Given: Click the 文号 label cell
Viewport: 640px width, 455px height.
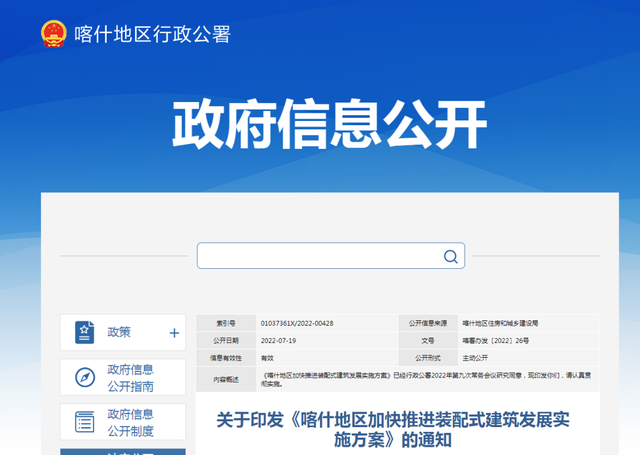Looking at the screenshot, I should (428, 340).
